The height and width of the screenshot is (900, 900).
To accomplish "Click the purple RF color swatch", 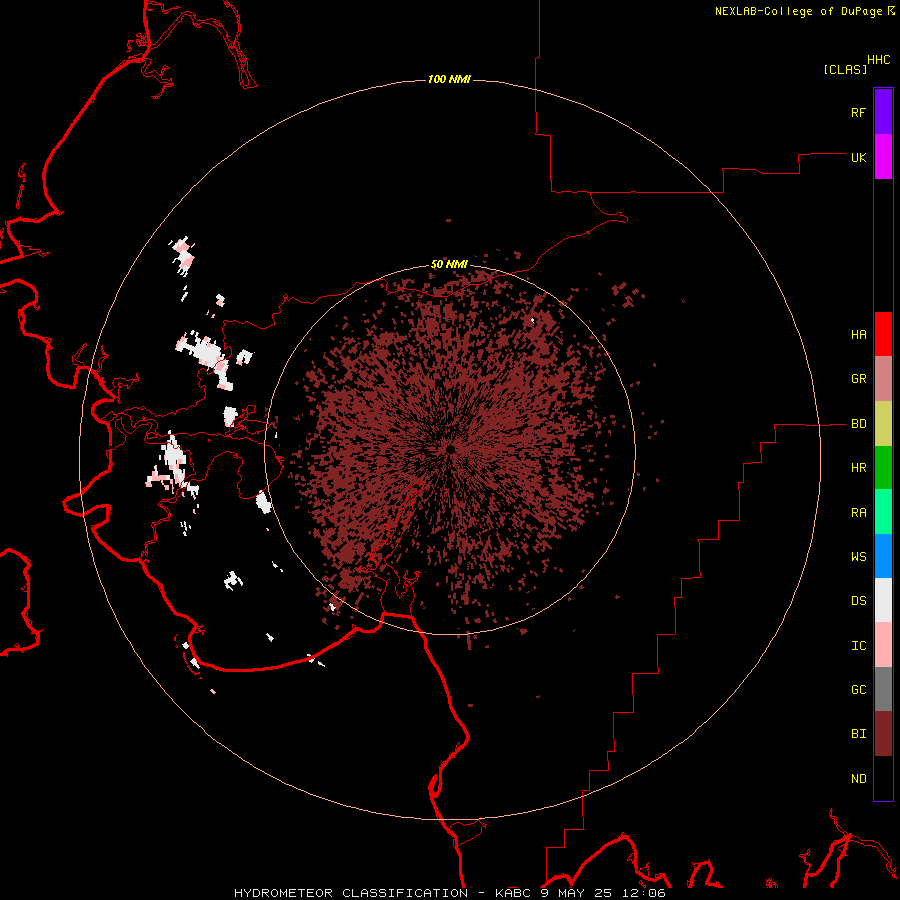I will (883, 112).
